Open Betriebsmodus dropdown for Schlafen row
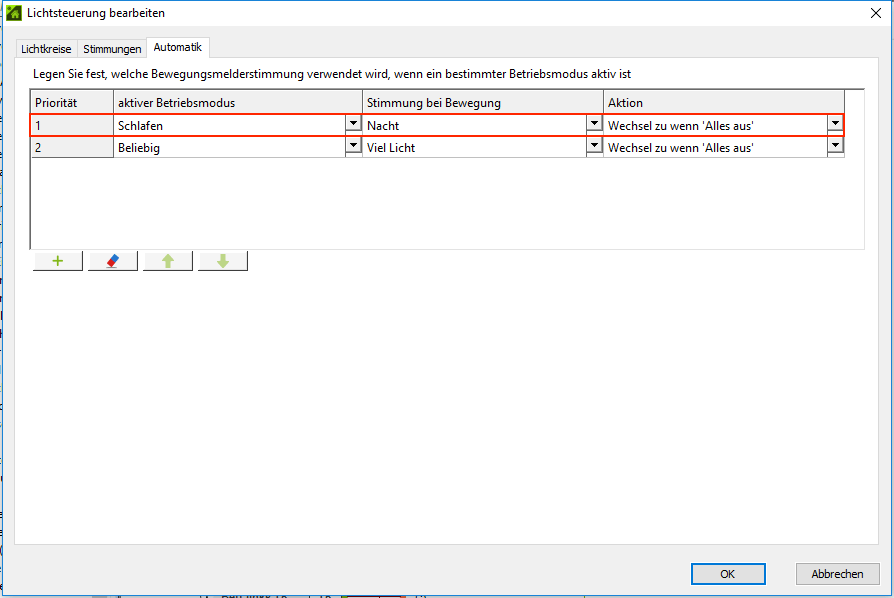This screenshot has width=894, height=598. tap(353, 124)
